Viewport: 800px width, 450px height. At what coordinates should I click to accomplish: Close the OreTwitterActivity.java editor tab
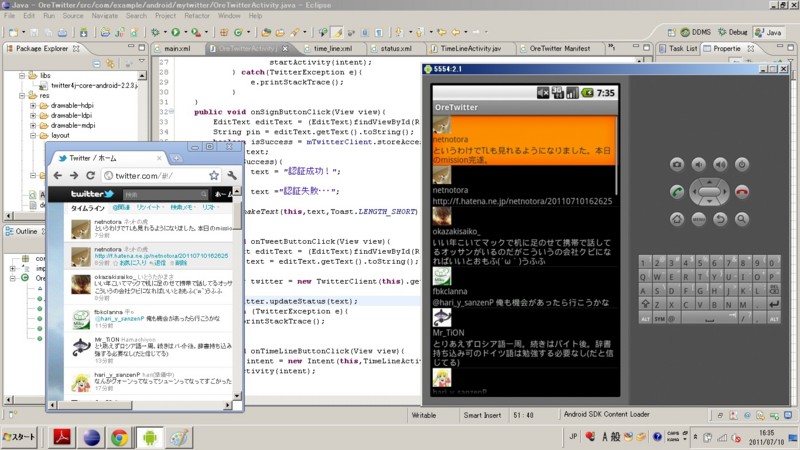click(x=285, y=48)
